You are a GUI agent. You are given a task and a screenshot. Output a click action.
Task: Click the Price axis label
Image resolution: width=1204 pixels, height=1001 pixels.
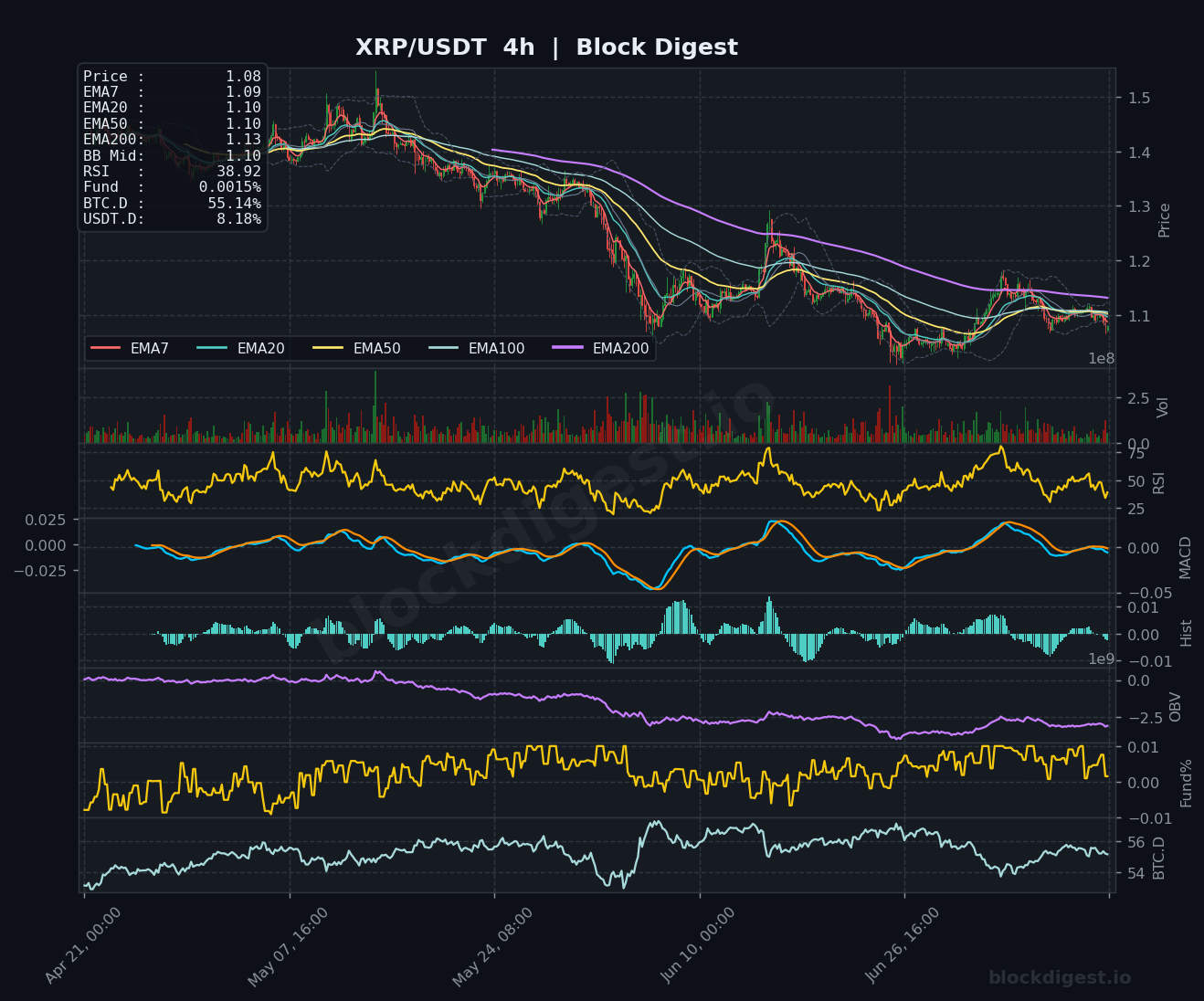[x=1164, y=220]
